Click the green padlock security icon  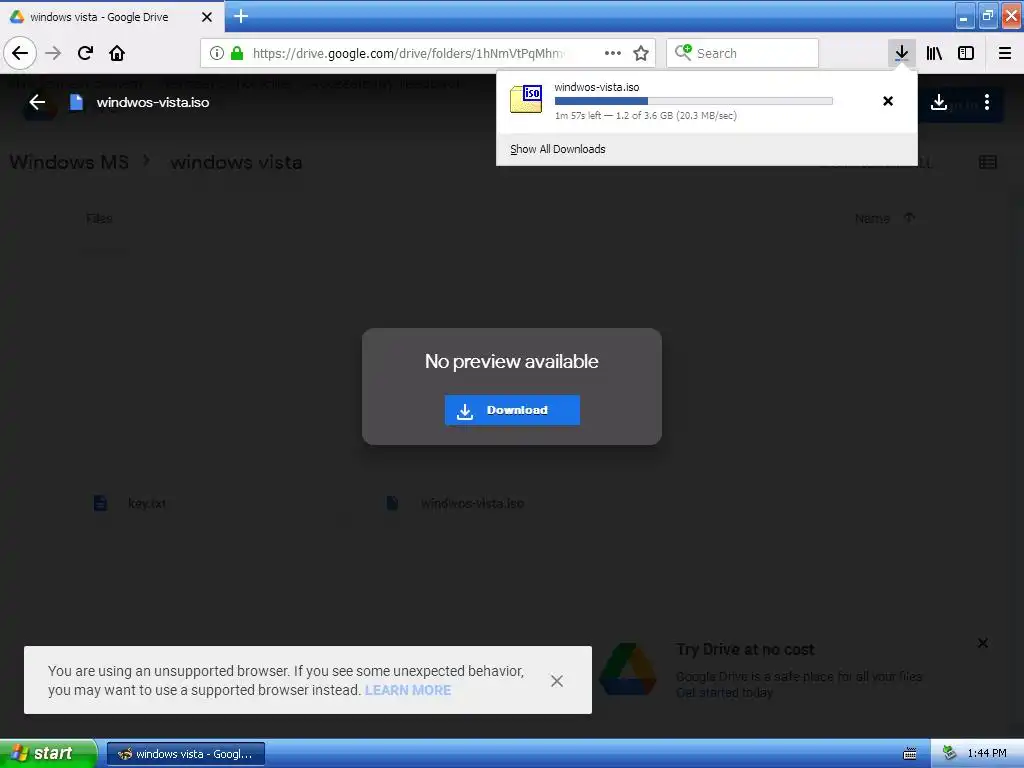[237, 53]
